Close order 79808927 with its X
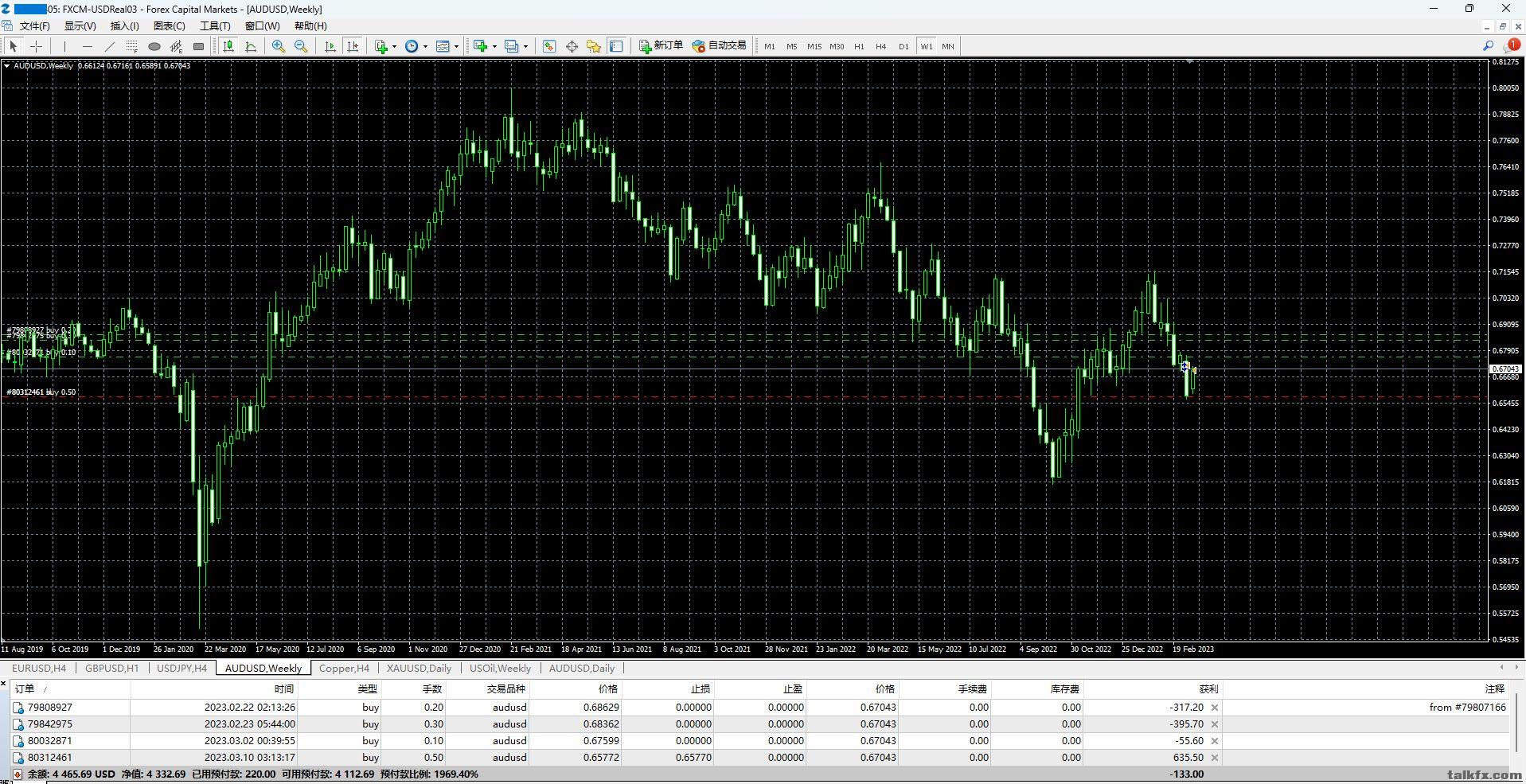Viewport: 1526px width, 784px height. pos(1215,708)
